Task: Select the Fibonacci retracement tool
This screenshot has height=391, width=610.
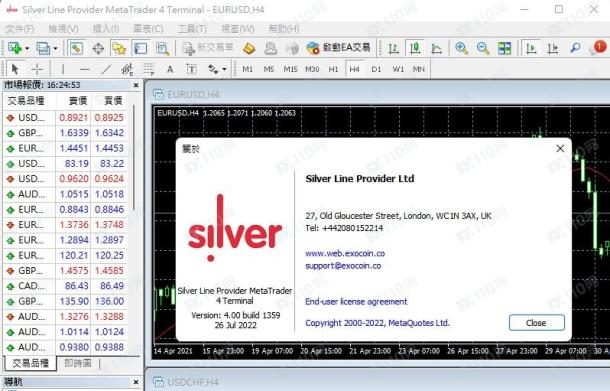Action: [x=149, y=69]
